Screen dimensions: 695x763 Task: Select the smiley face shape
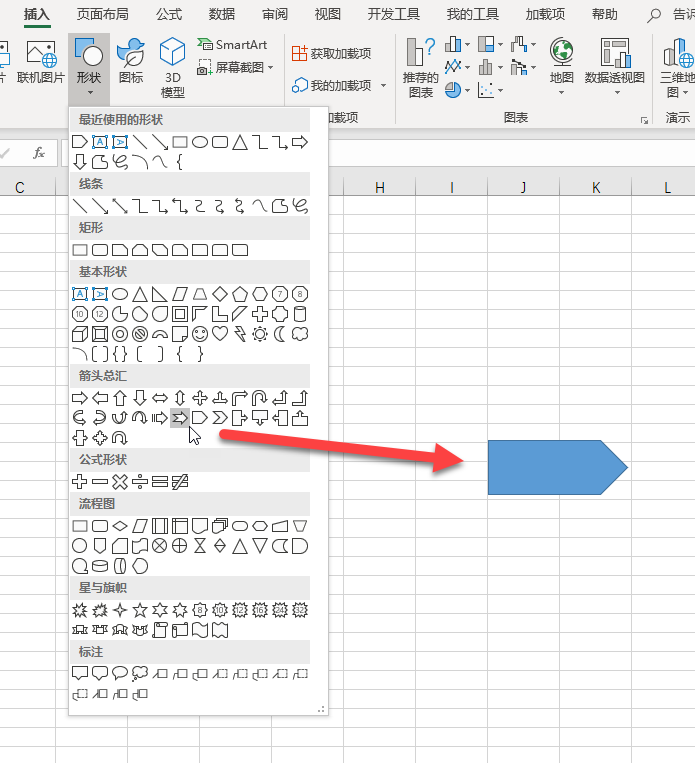[x=200, y=334]
